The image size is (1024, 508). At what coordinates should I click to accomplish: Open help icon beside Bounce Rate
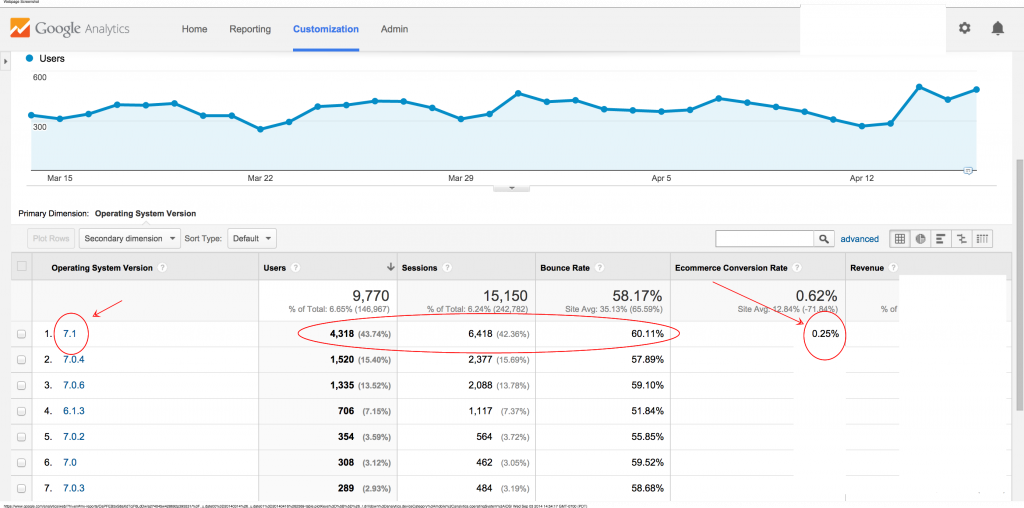tap(599, 268)
